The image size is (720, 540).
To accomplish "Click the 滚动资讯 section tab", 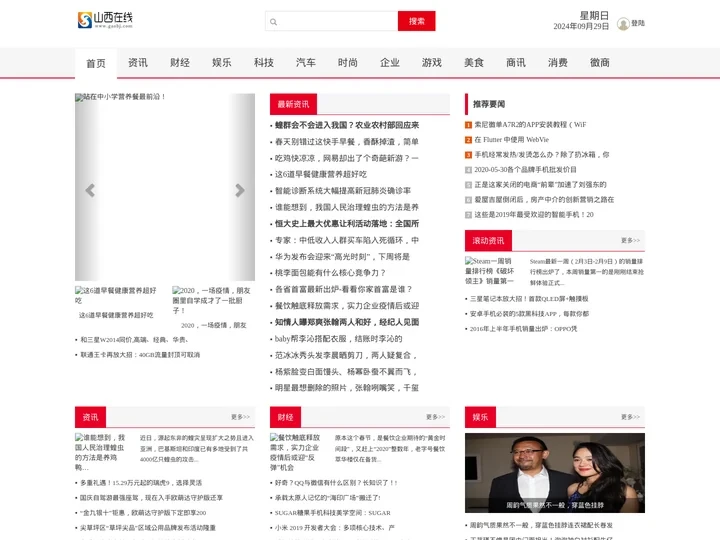I will tap(488, 241).
